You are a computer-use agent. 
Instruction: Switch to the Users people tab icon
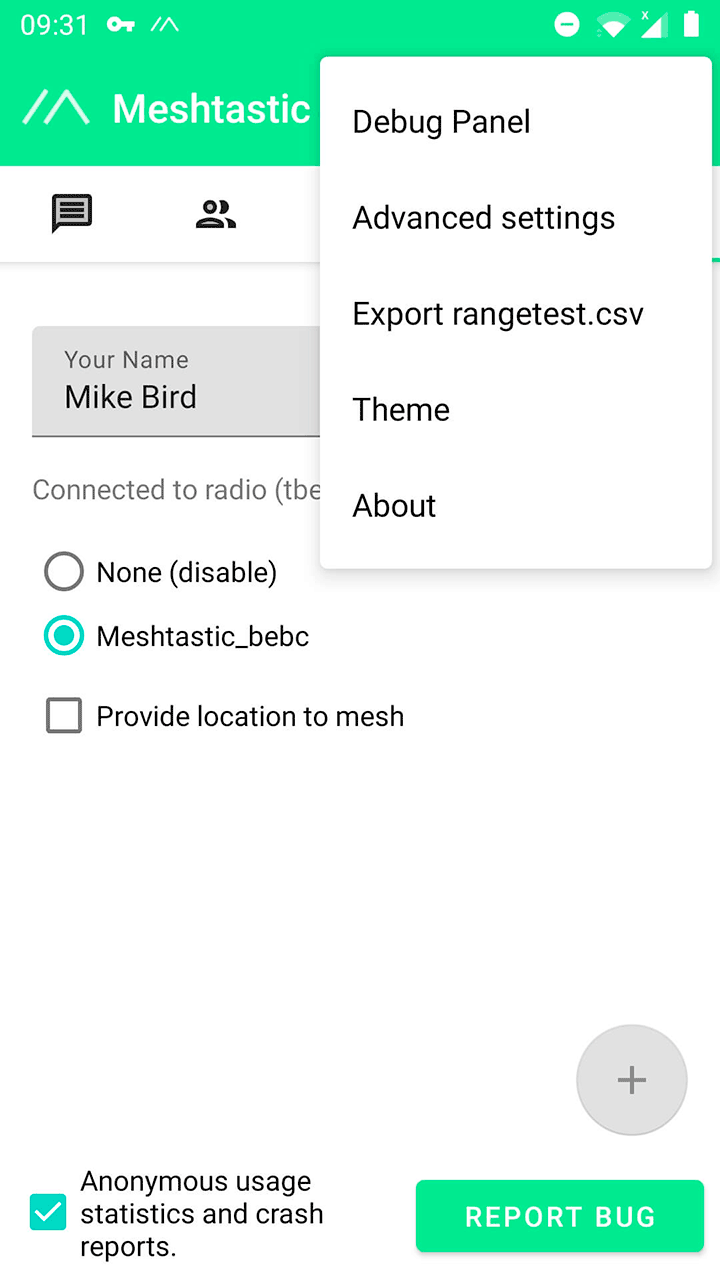[x=216, y=213]
